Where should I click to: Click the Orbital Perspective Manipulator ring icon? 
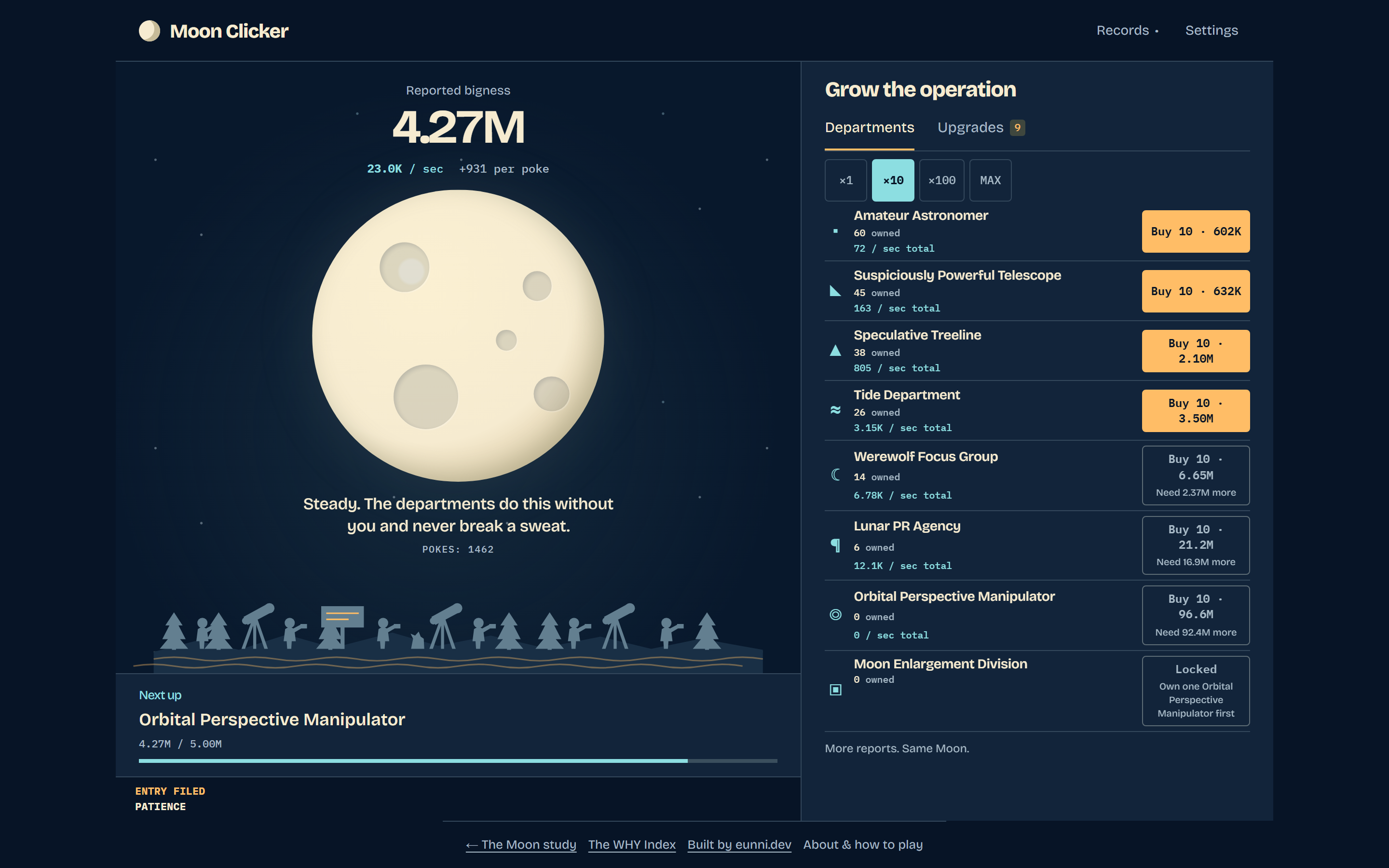point(836,615)
